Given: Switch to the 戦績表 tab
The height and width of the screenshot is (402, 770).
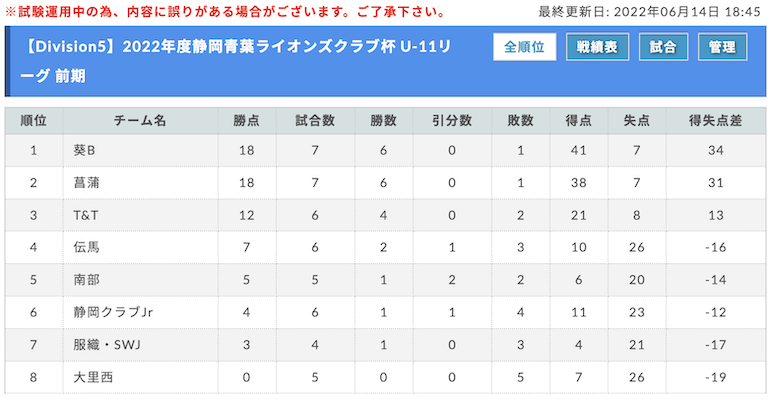Looking at the screenshot, I should point(597,47).
